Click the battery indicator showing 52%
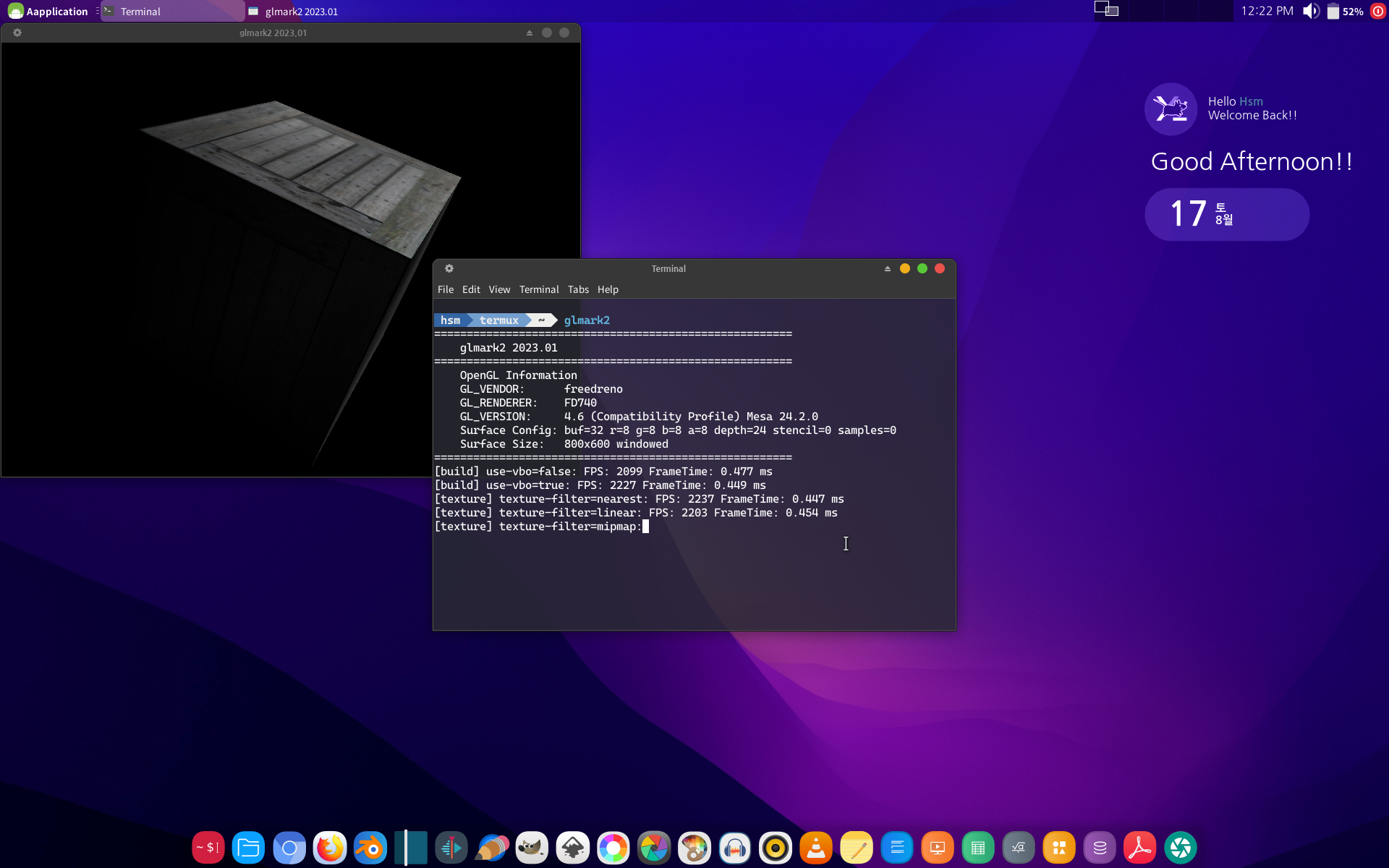Image resolution: width=1389 pixels, height=868 pixels. pos(1345,12)
